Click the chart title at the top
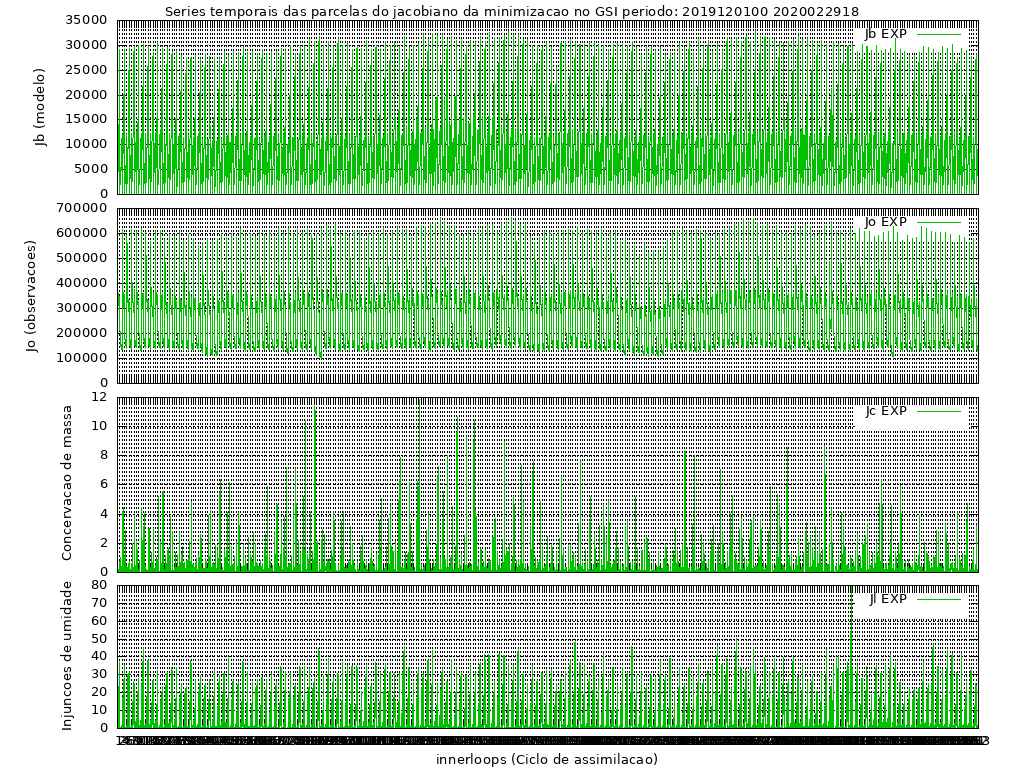The width and height of the screenshot is (1024, 768). coord(511,11)
